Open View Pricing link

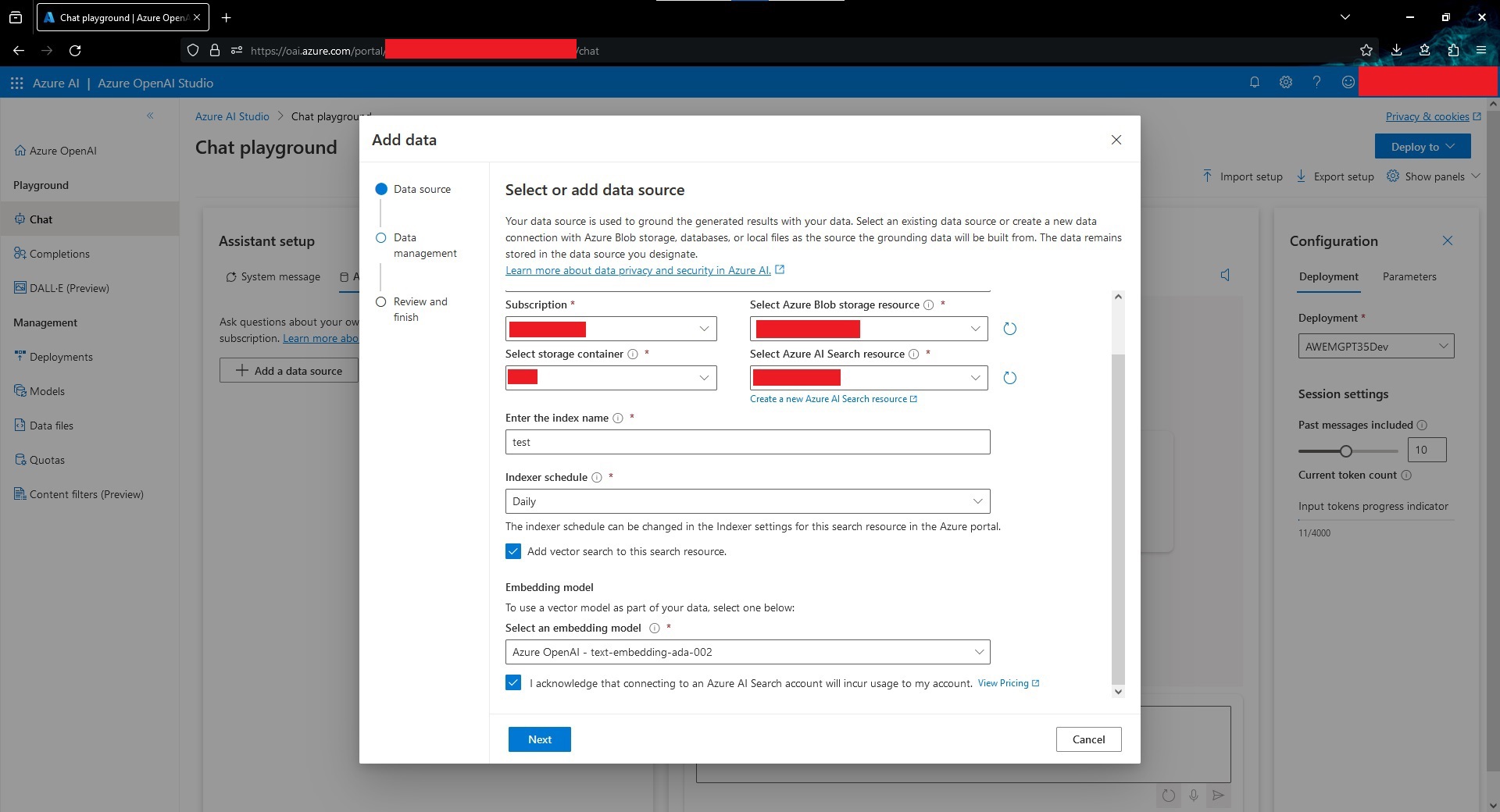[1009, 683]
